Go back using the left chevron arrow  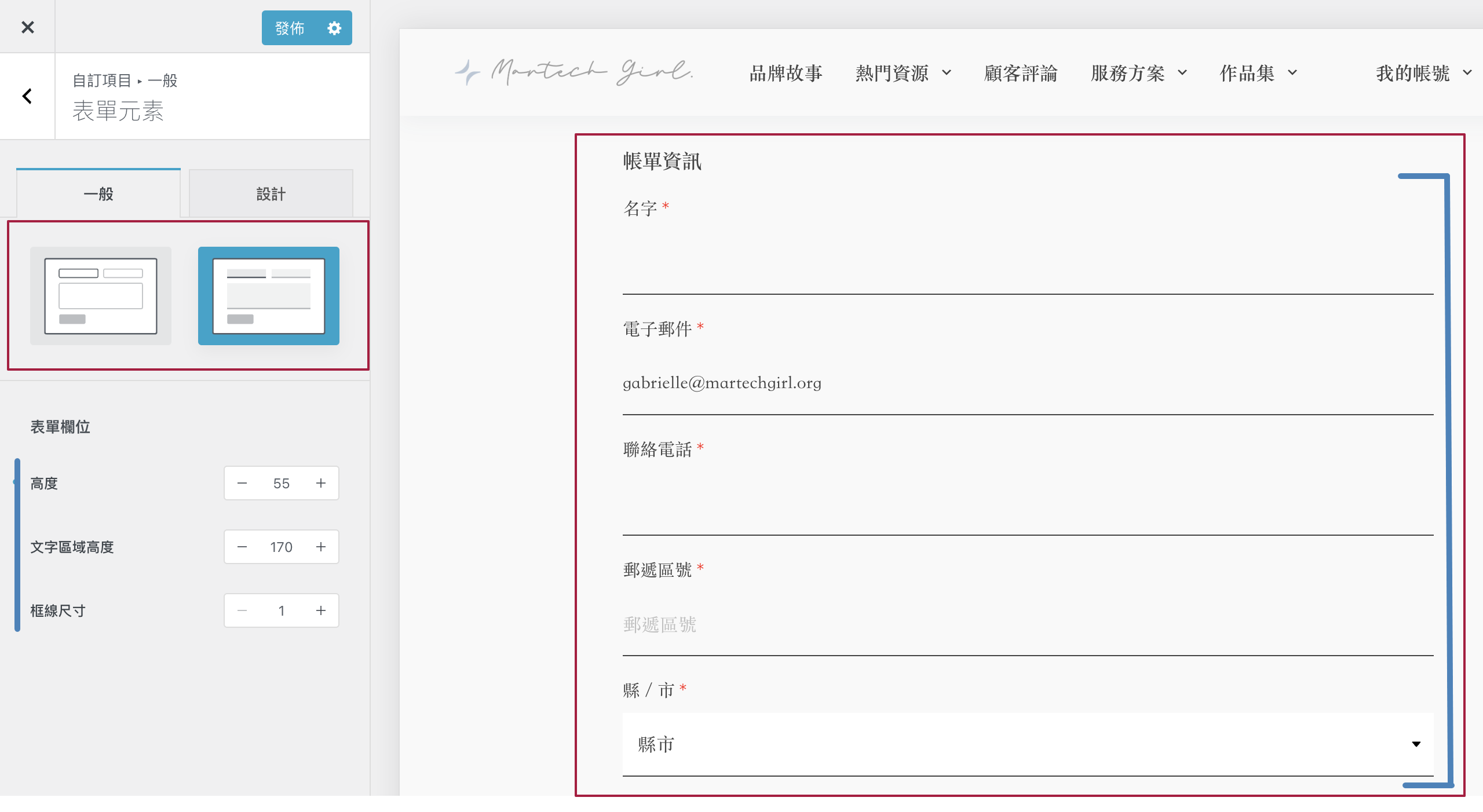pos(27,96)
